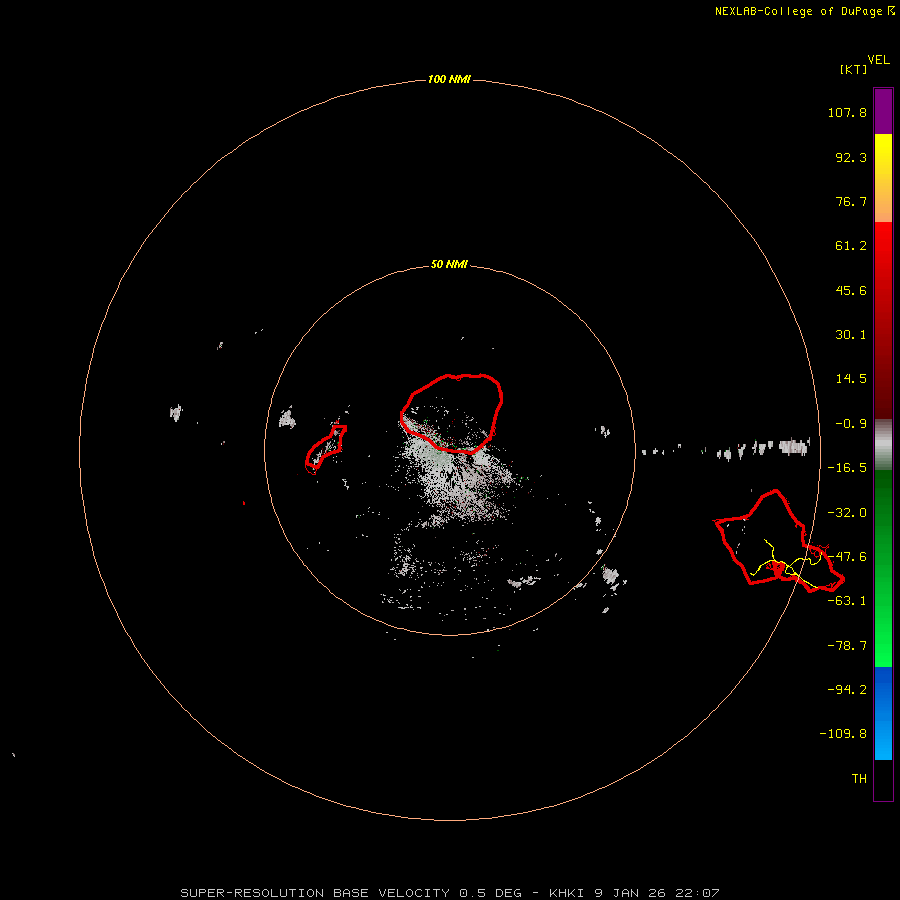The image size is (900, 900).
Task: Select the 14.5 velocity scale value
Action: pyautogui.click(x=851, y=379)
